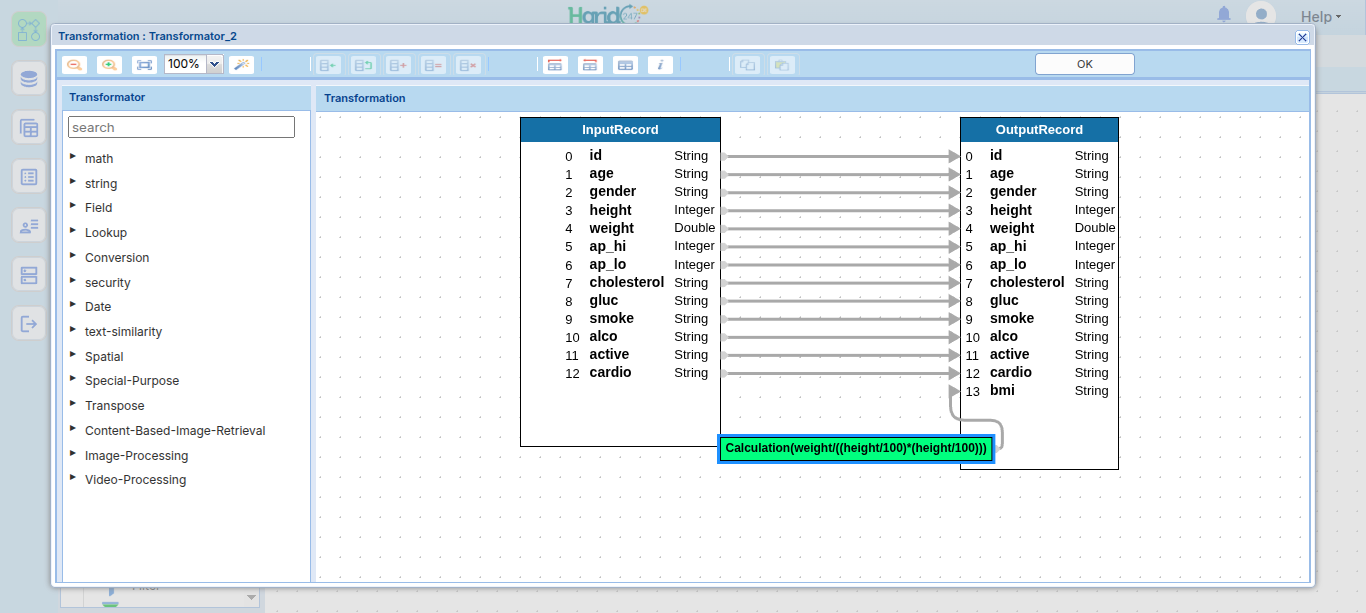
Task: Click the blue table layout icon
Action: (x=625, y=65)
